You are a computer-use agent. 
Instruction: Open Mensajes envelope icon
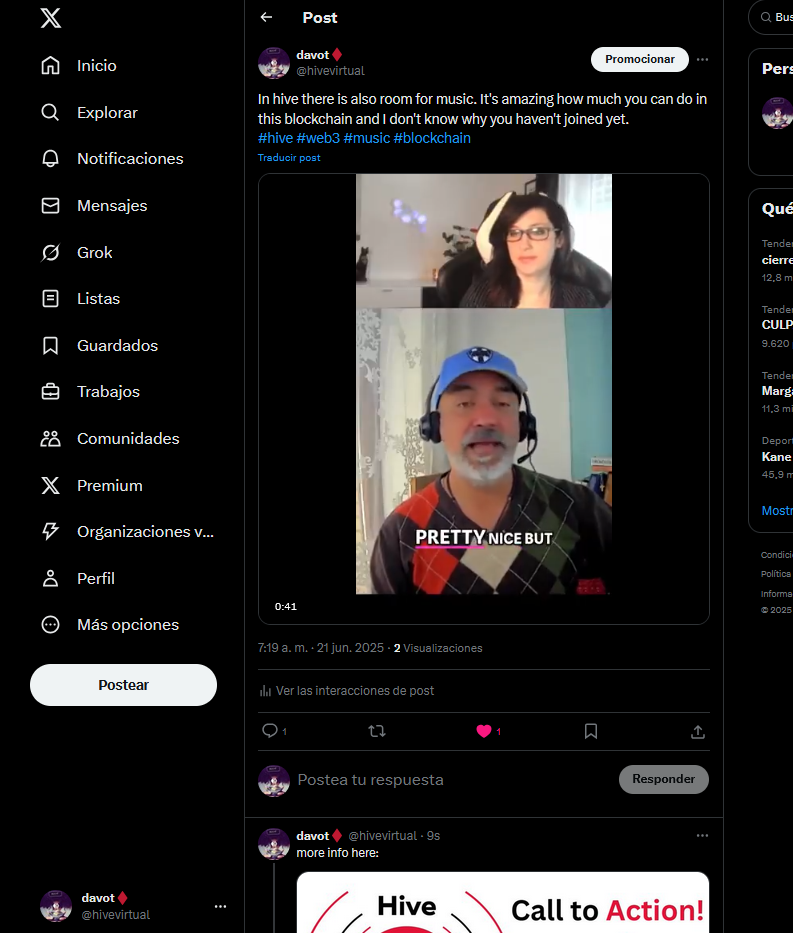[x=51, y=205]
